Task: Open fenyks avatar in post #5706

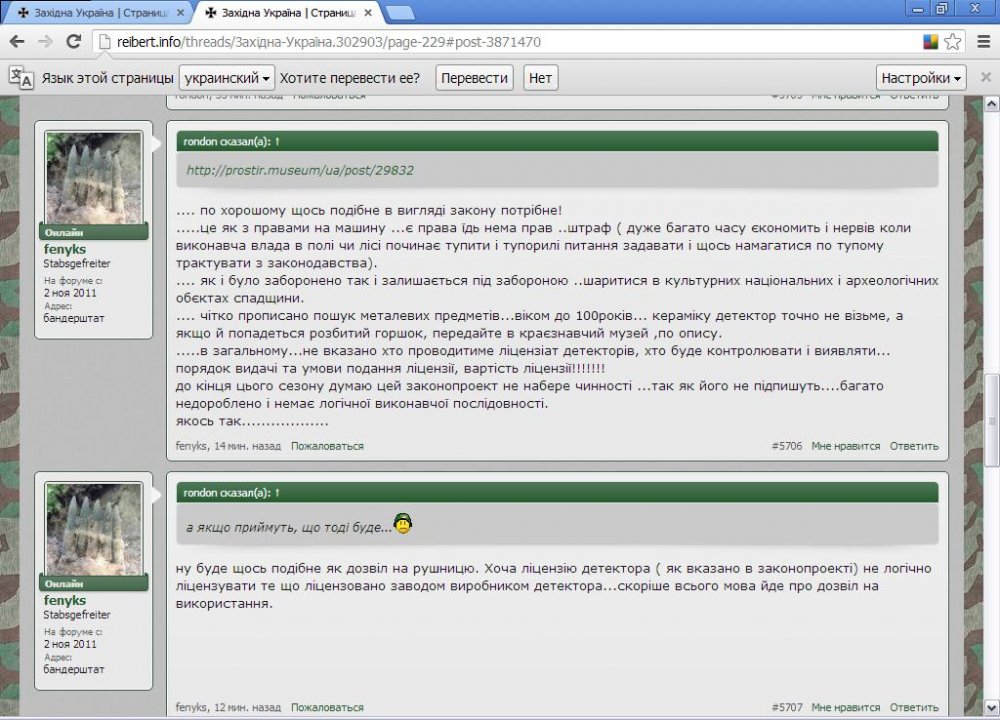Action: (94, 178)
